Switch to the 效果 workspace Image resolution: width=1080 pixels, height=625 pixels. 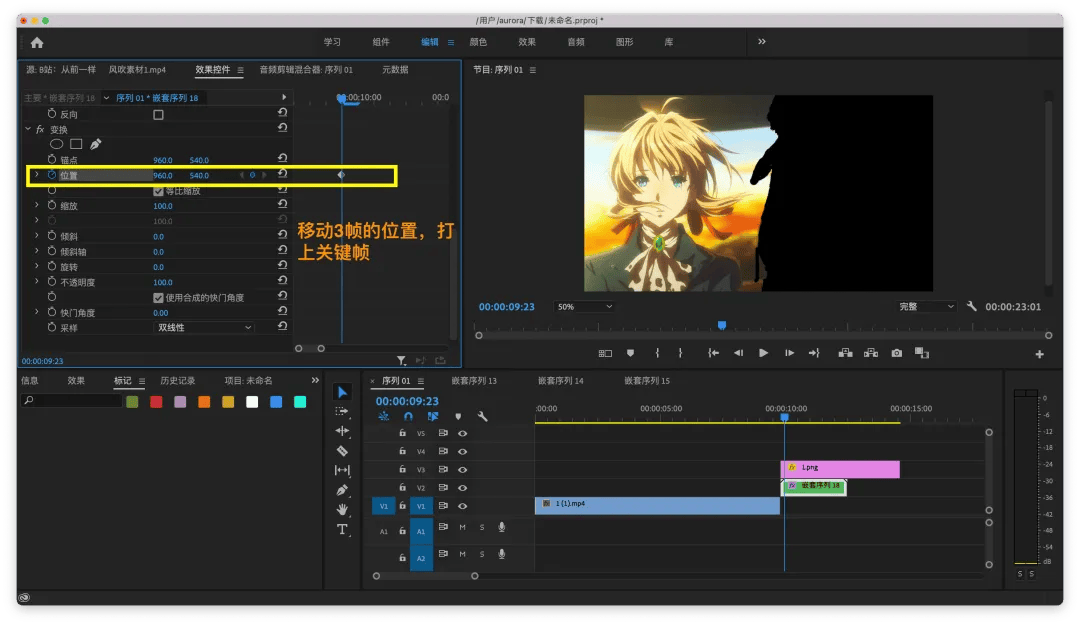click(527, 42)
